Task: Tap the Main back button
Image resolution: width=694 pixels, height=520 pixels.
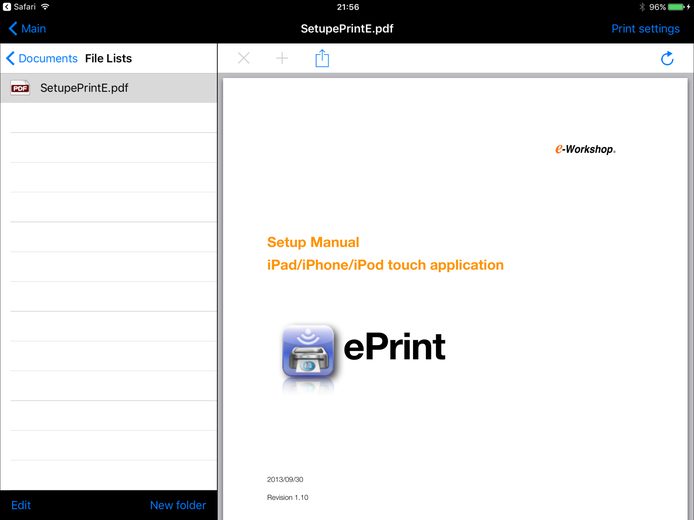Action: (x=27, y=29)
